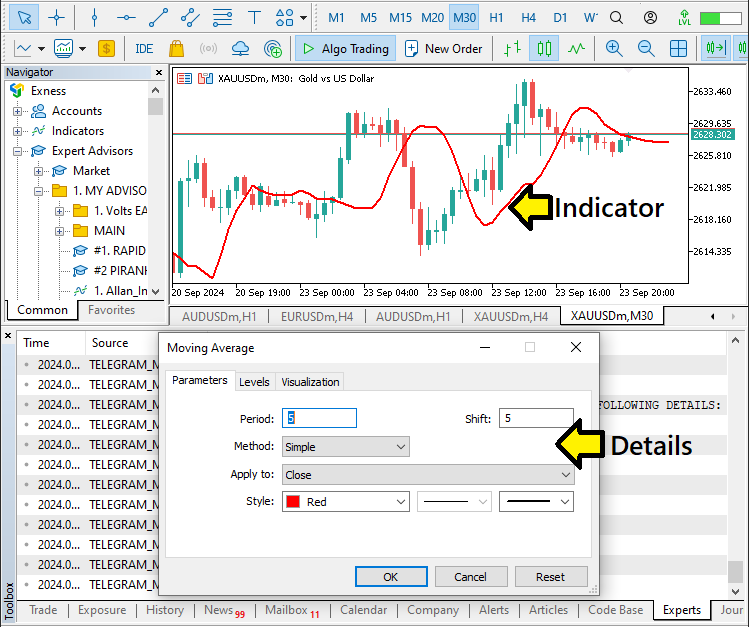Open the Market shopping bag icon
The width and height of the screenshot is (749, 627).
click(x=176, y=48)
